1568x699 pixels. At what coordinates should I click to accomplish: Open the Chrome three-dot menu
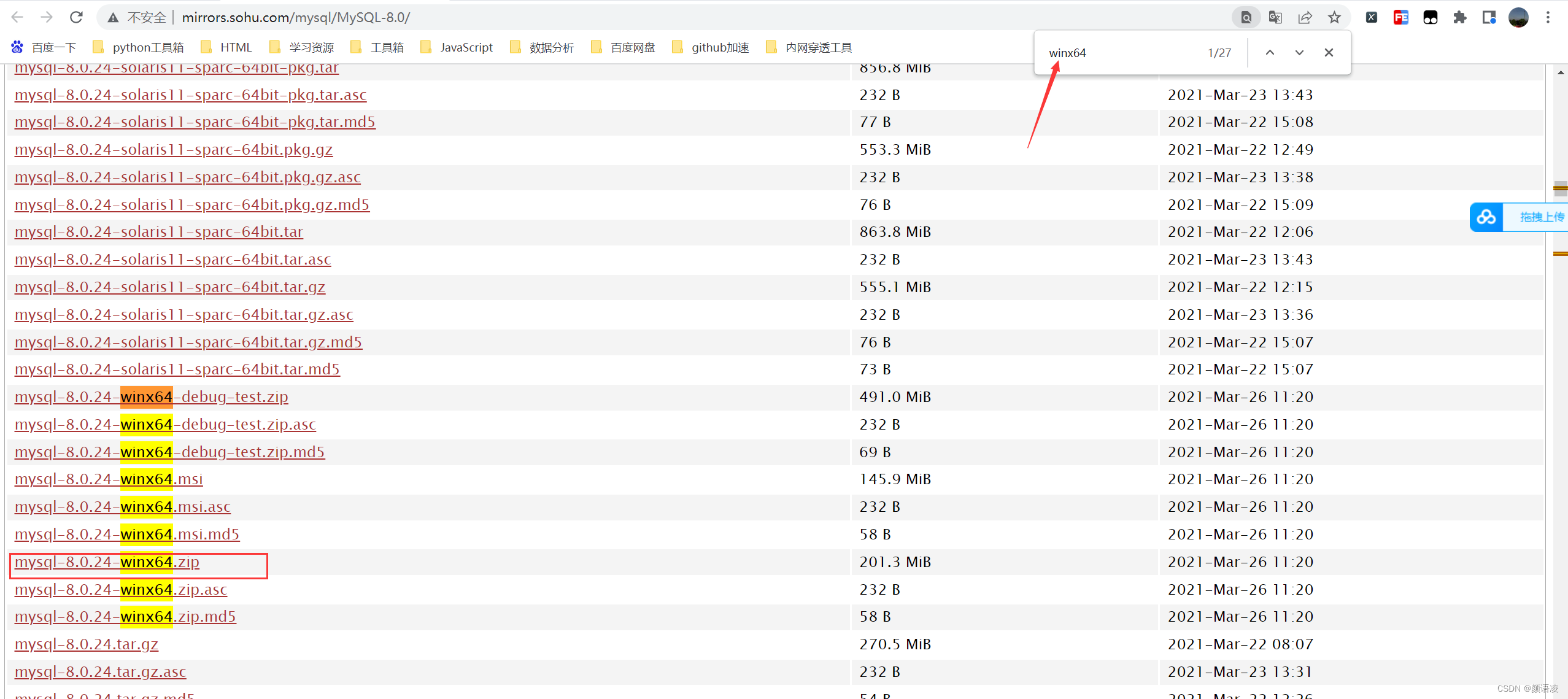click(1548, 17)
